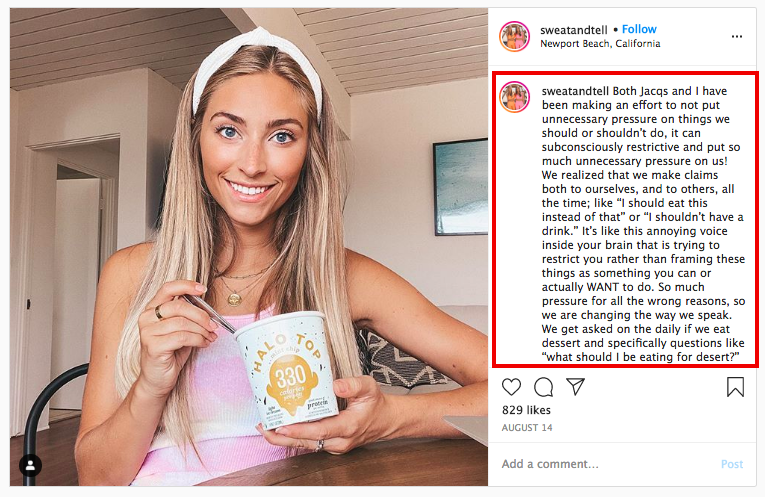Select the Halo Top photo
Image resolution: width=765 pixels, height=497 pixels.
point(249,247)
